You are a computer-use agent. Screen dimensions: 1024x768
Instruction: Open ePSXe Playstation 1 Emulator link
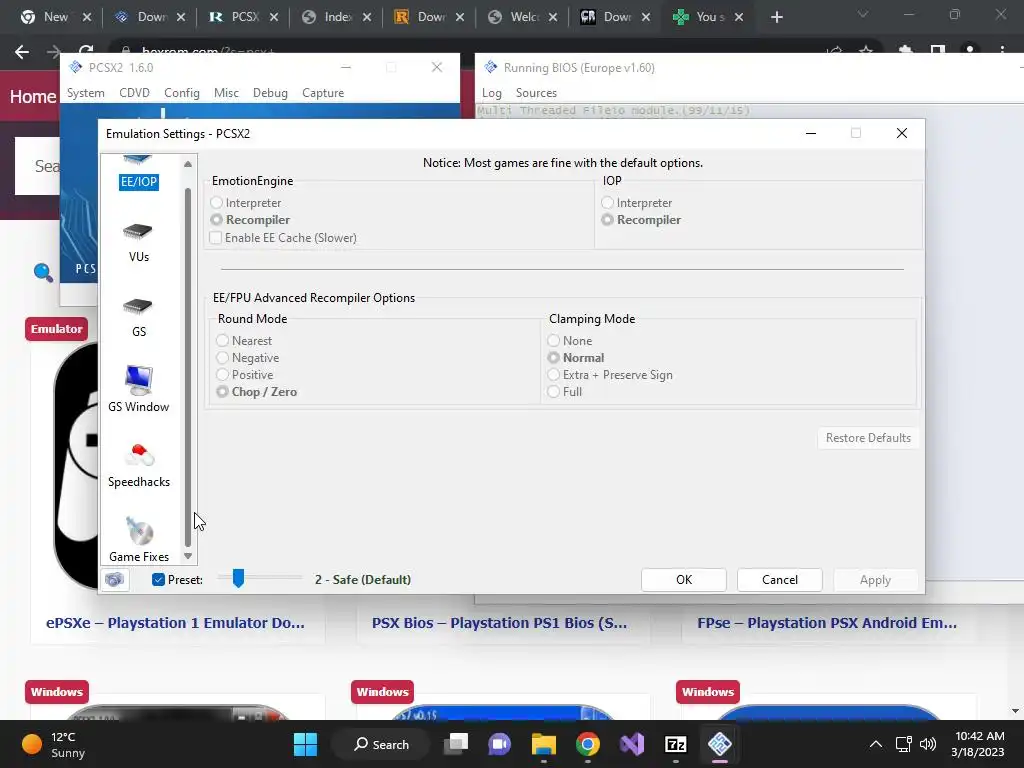[175, 622]
